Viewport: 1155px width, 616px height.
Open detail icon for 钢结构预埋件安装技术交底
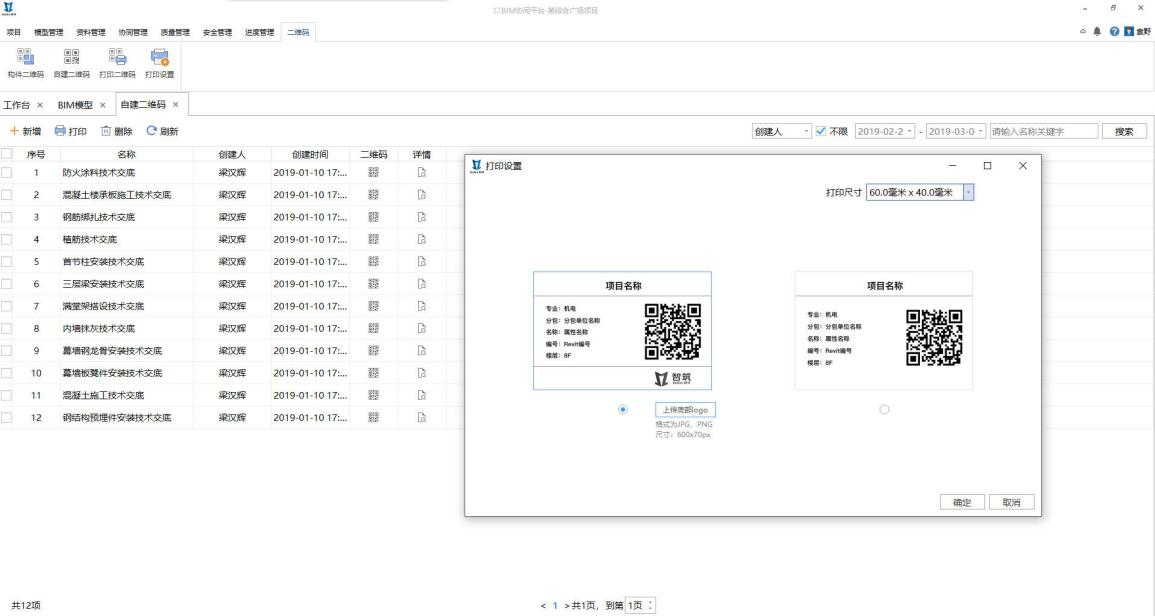coord(421,417)
